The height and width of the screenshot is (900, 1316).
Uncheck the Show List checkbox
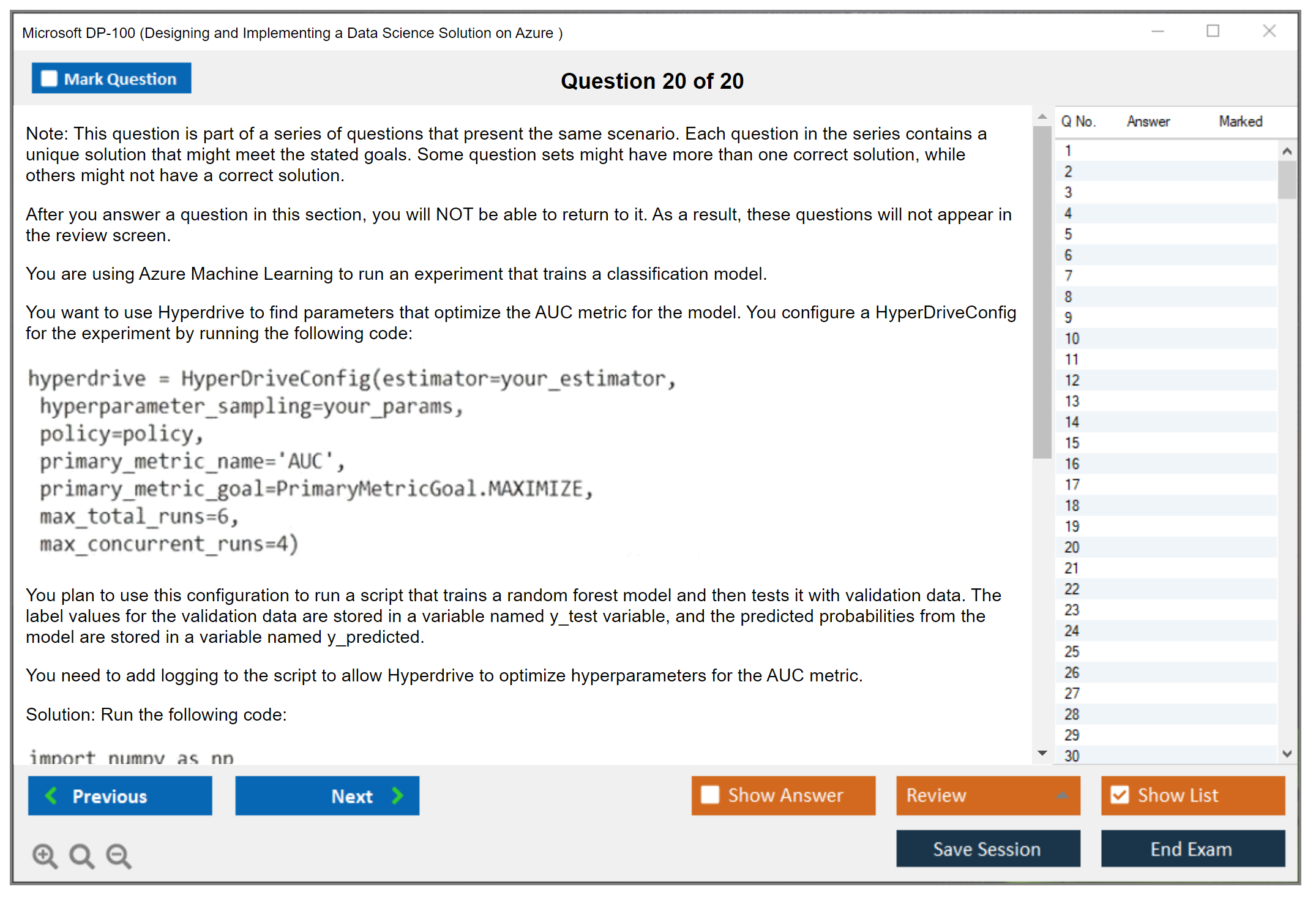pos(1120,795)
